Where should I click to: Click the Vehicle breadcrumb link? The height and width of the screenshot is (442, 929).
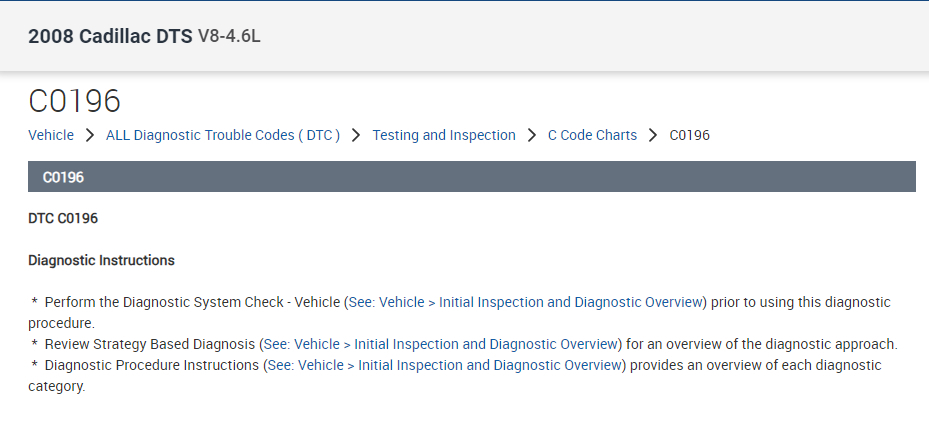51,135
